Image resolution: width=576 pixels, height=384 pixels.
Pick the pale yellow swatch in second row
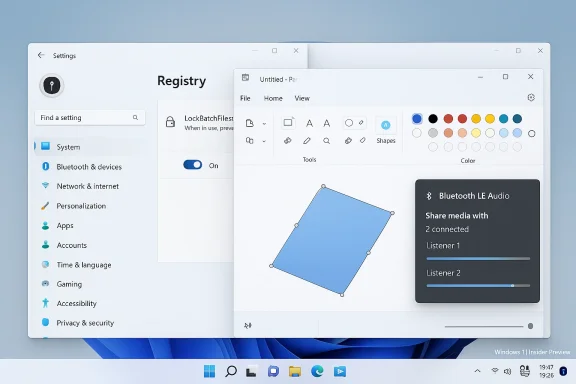(x=476, y=133)
